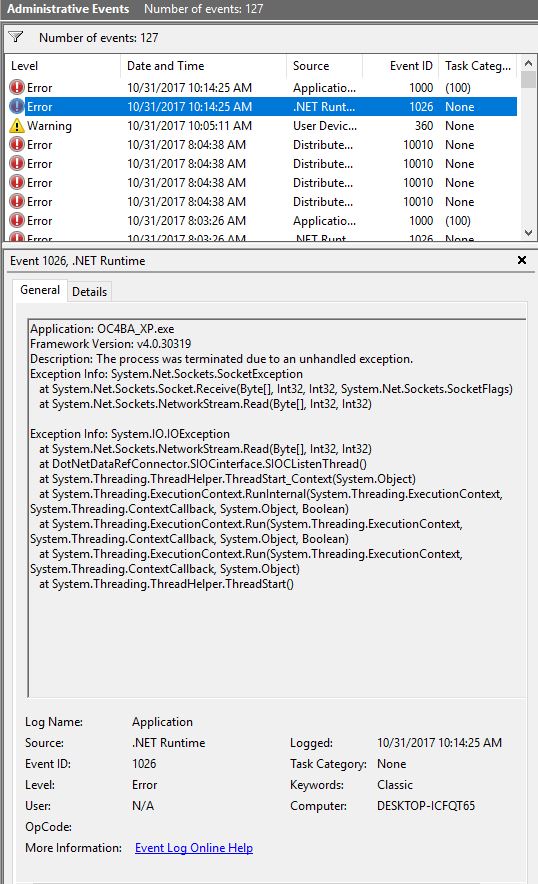Switch to the Details tab
538x884 pixels.
(89, 291)
